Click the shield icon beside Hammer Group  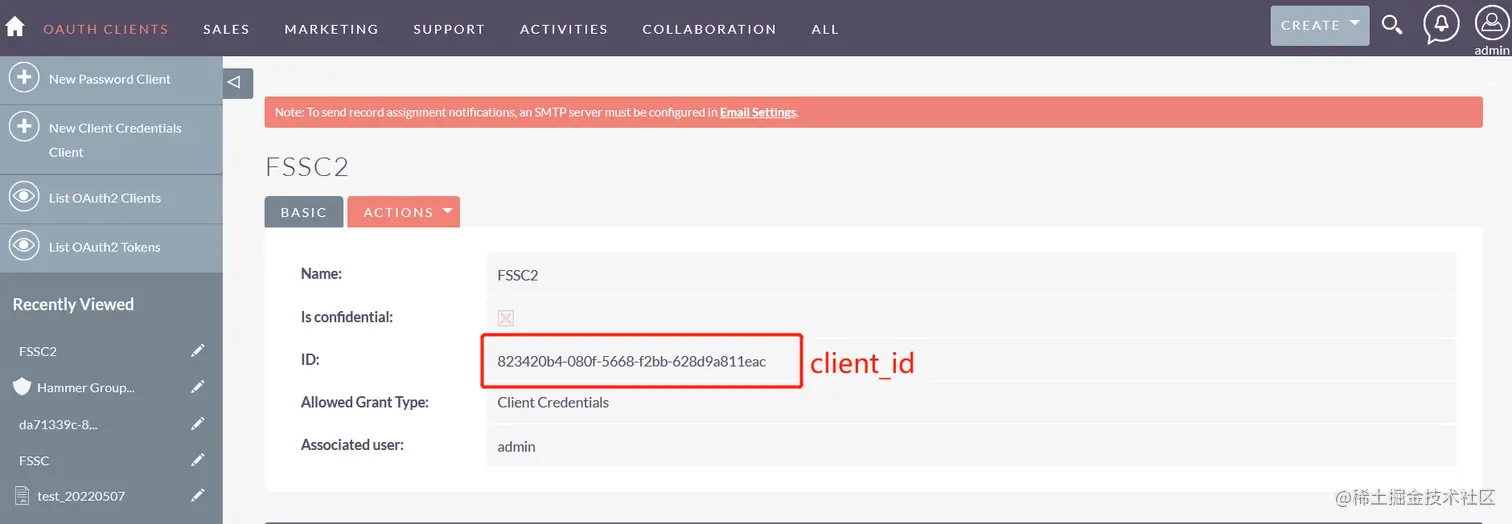pyautogui.click(x=22, y=387)
